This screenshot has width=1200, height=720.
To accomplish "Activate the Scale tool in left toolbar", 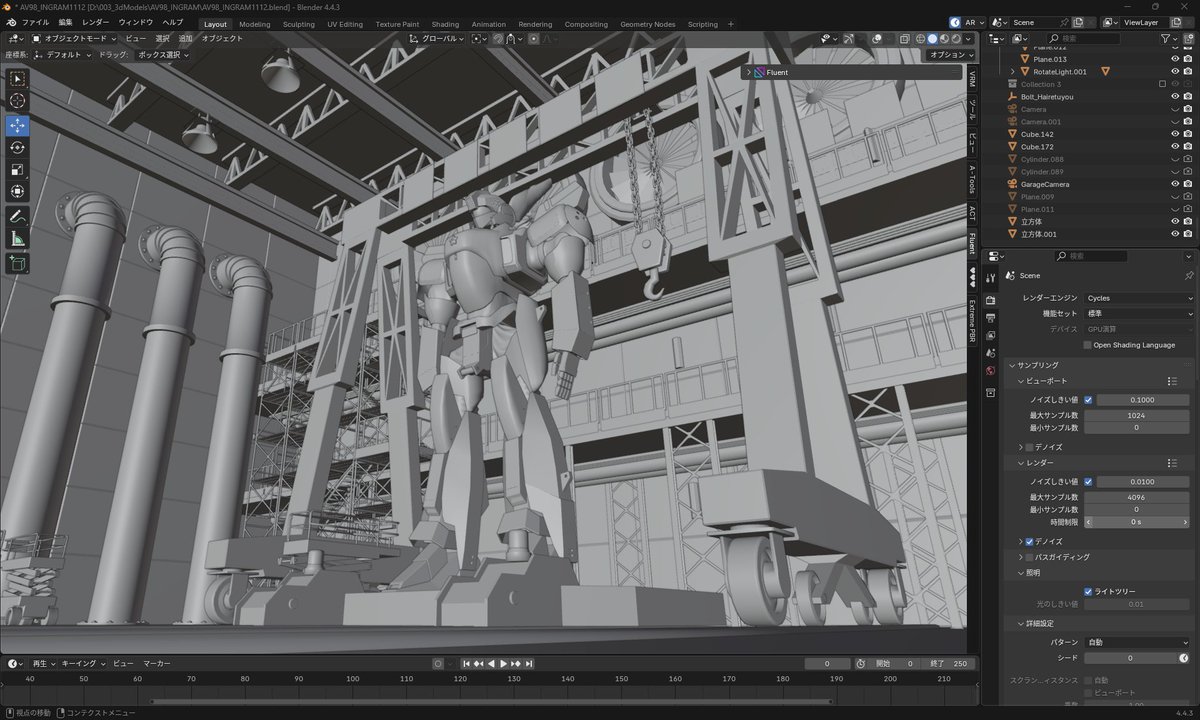I will coord(18,169).
